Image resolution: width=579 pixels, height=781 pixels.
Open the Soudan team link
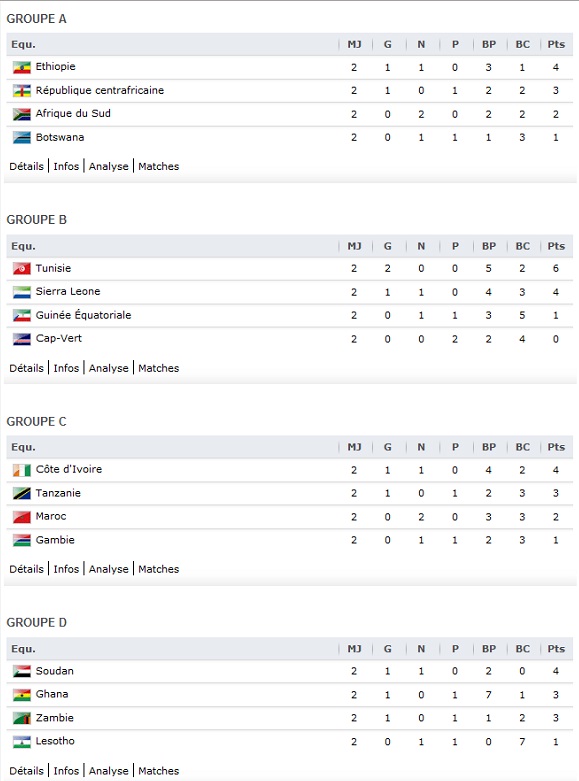[x=54, y=671]
